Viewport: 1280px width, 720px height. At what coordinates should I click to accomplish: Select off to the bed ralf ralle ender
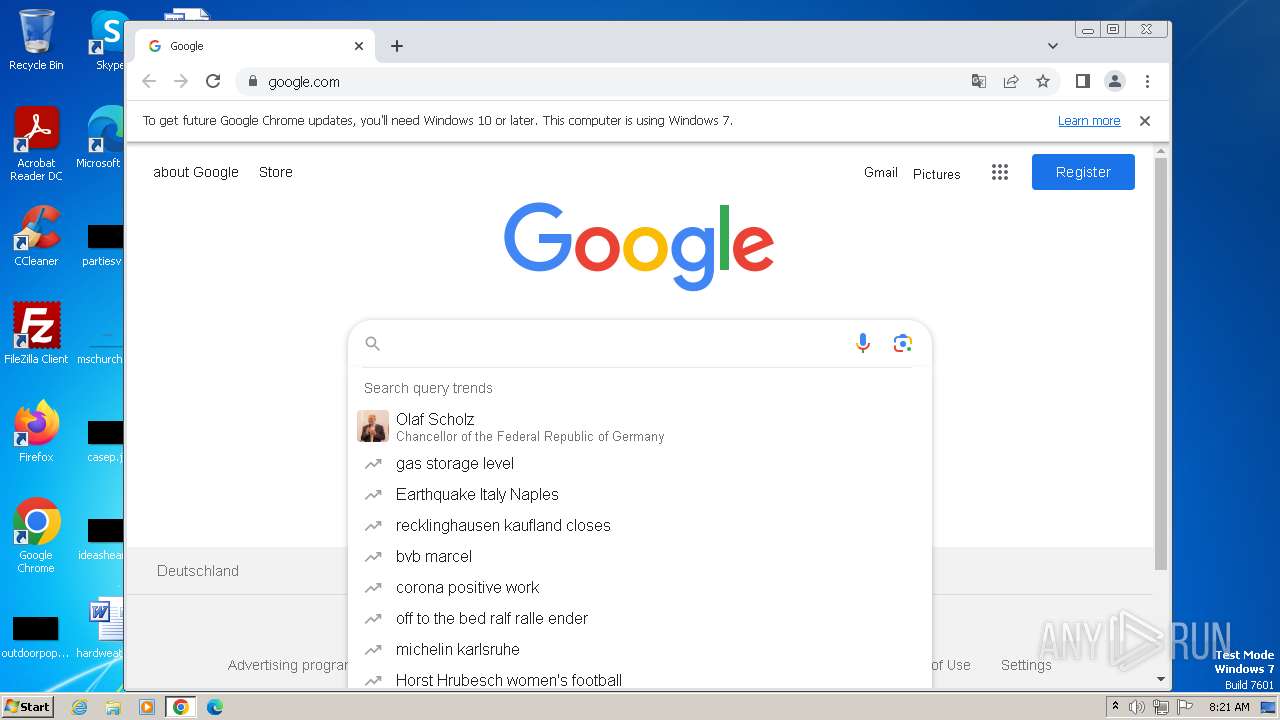click(640, 619)
